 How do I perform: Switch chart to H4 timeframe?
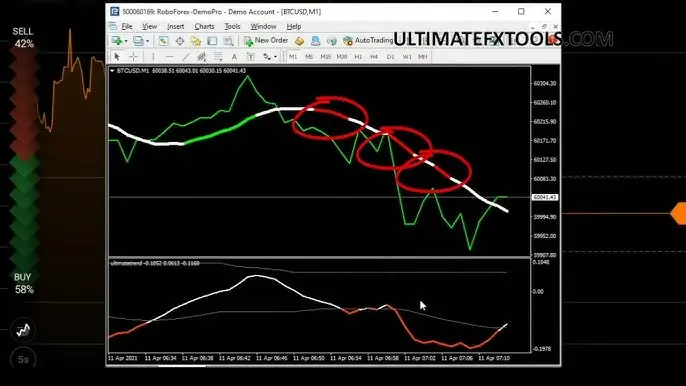(374, 56)
